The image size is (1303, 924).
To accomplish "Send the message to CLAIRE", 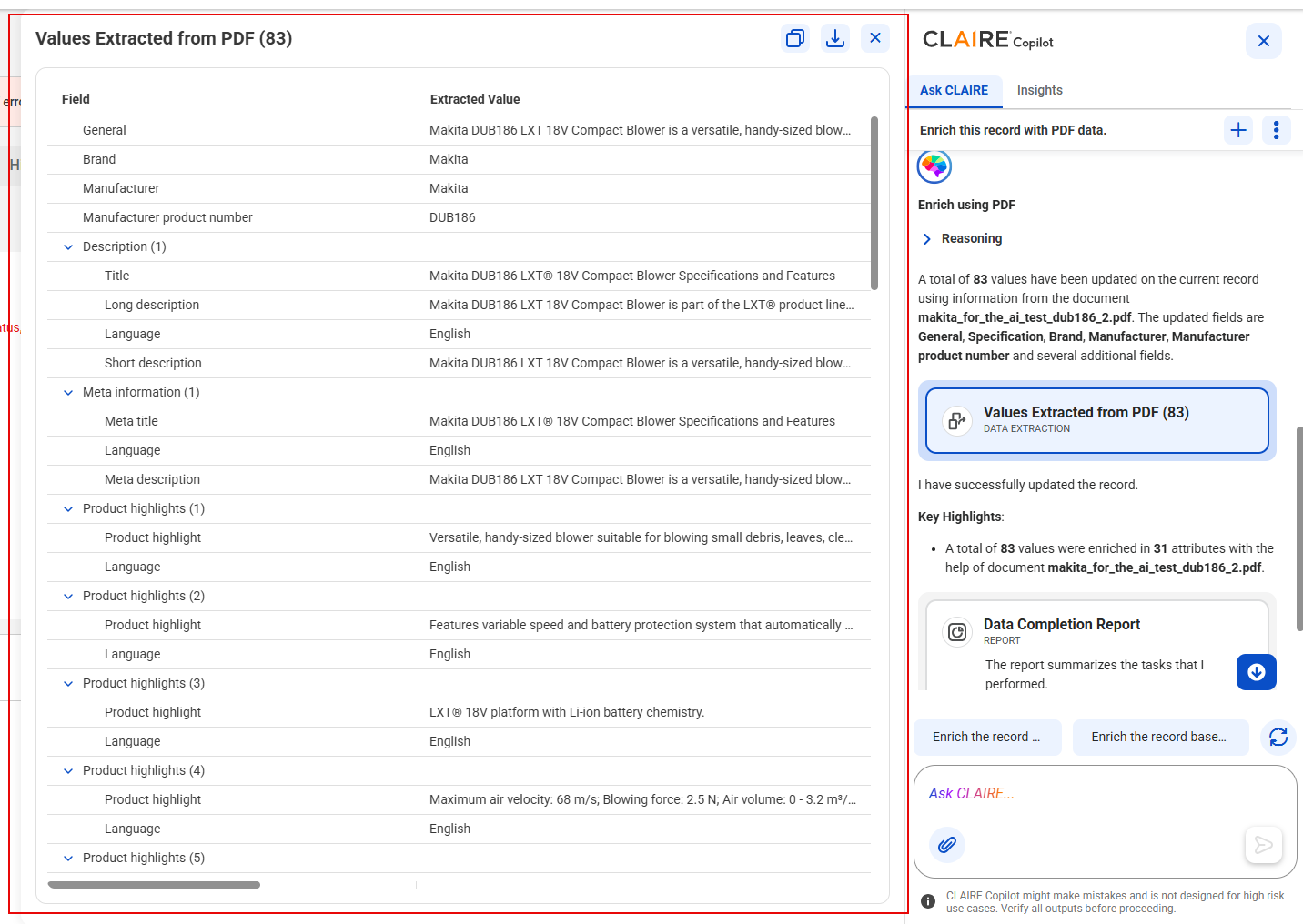I will click(1264, 845).
